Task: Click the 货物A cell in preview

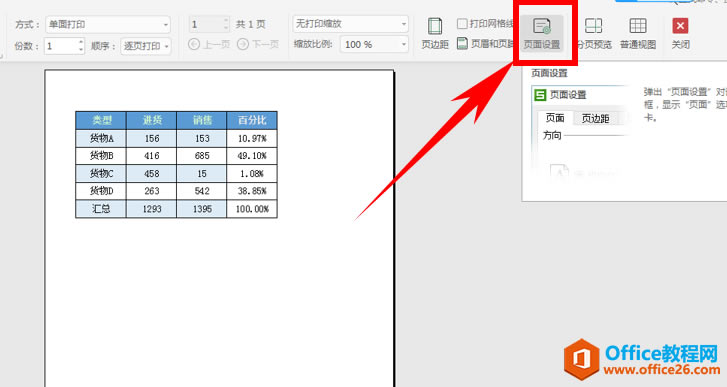Action: click(x=101, y=138)
